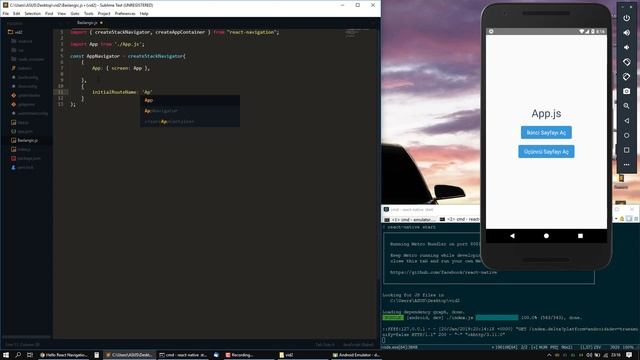The image size is (640, 360).
Task: Open the Find menu
Action: (x=49, y=13)
